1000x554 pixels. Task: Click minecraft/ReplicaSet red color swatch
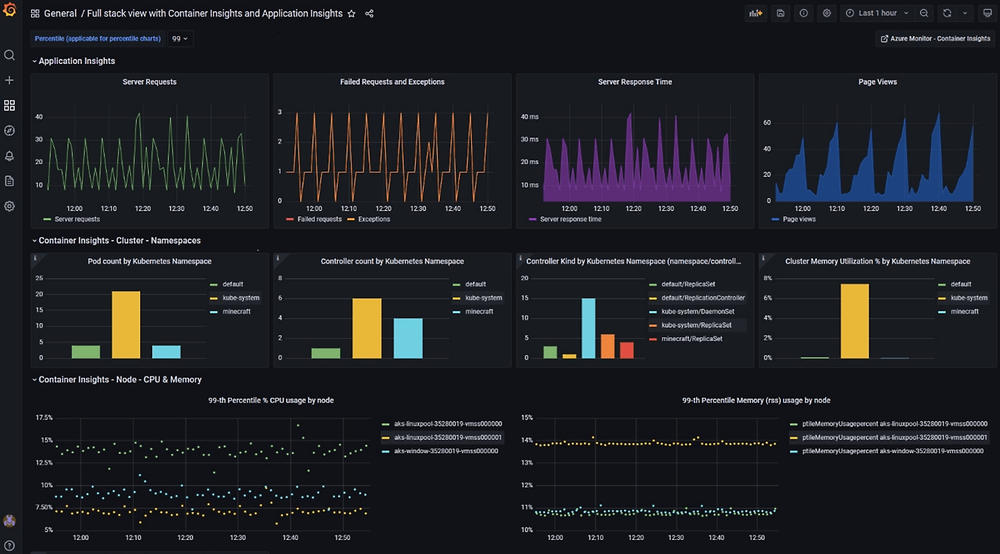pos(652,339)
